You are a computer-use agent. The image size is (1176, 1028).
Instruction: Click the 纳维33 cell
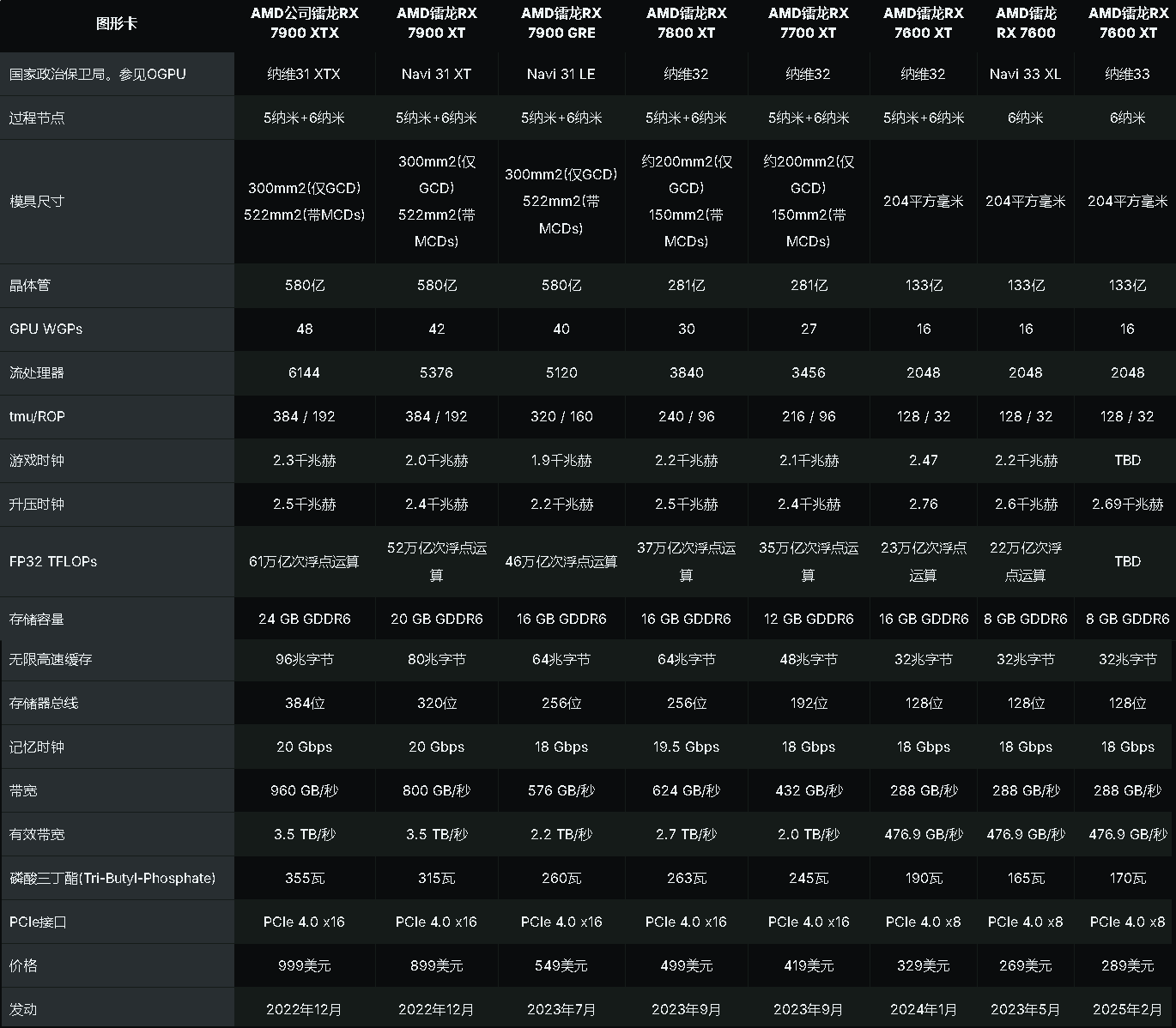1127,74
